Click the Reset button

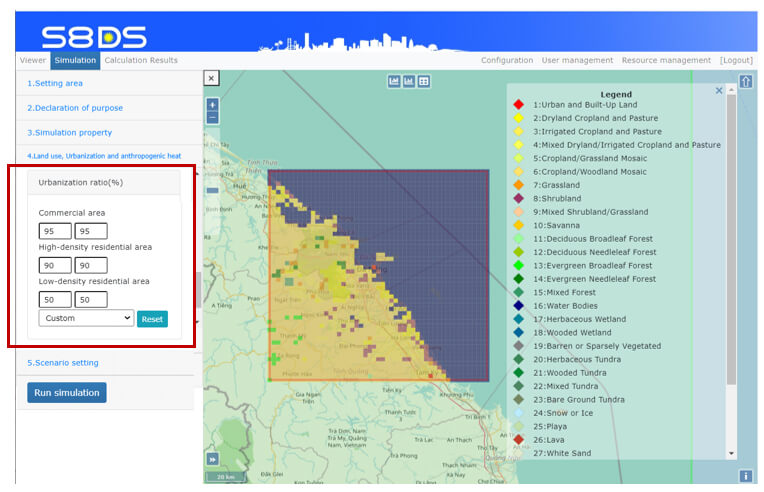point(152,319)
